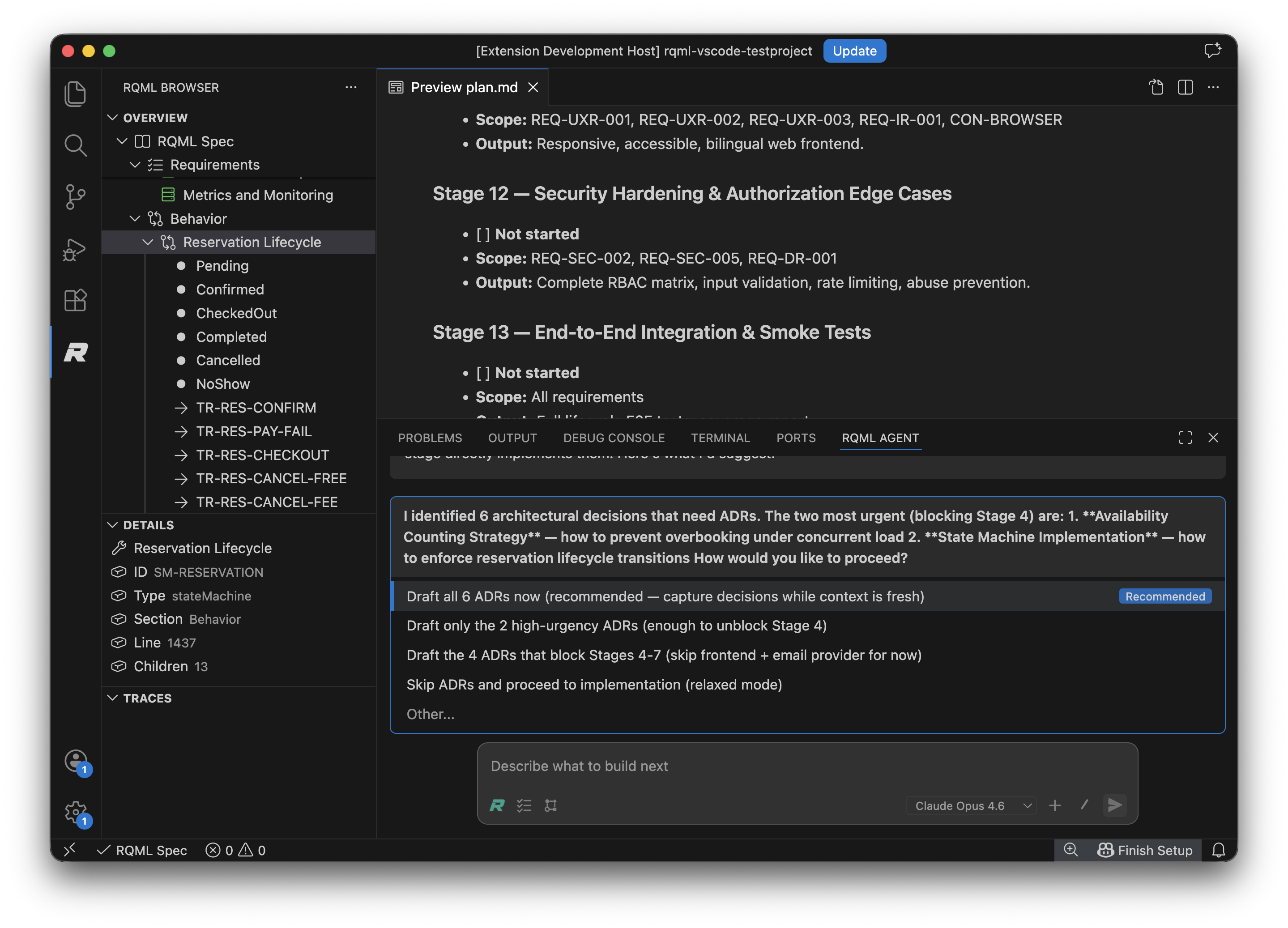Choose 'Skip ADRs and proceed to implementation'
Screen dimensions: 1288x928
pyautogui.click(x=594, y=684)
